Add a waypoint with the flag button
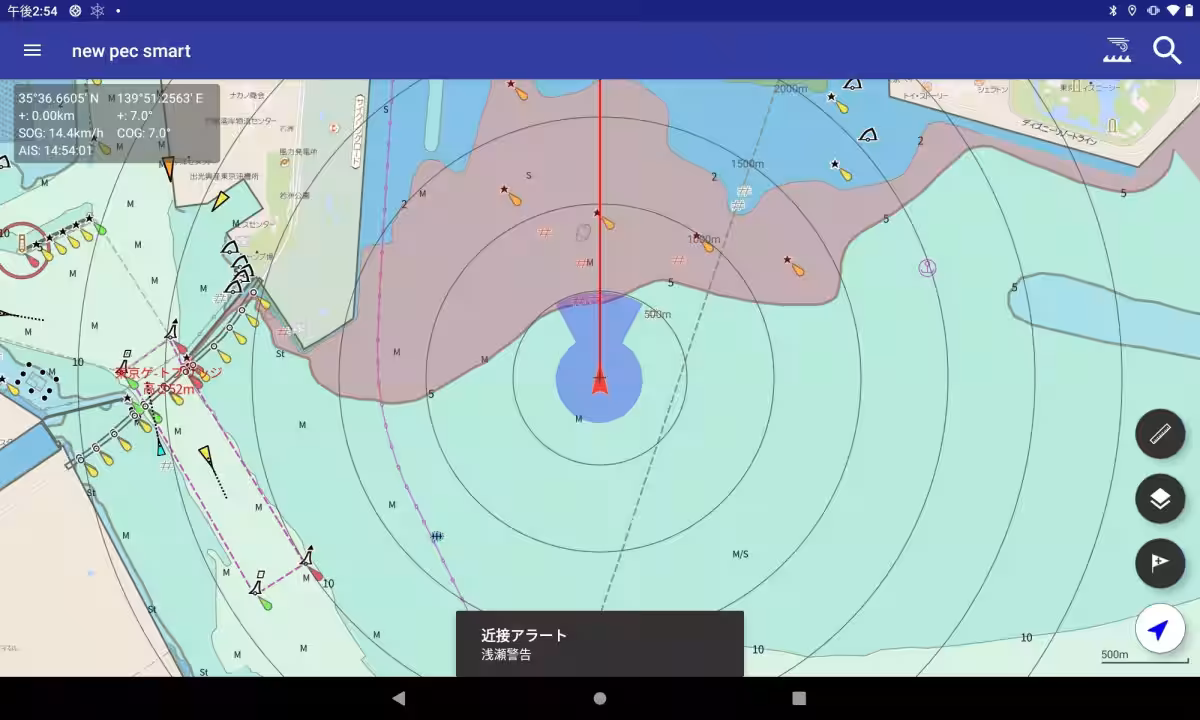 (x=1160, y=563)
